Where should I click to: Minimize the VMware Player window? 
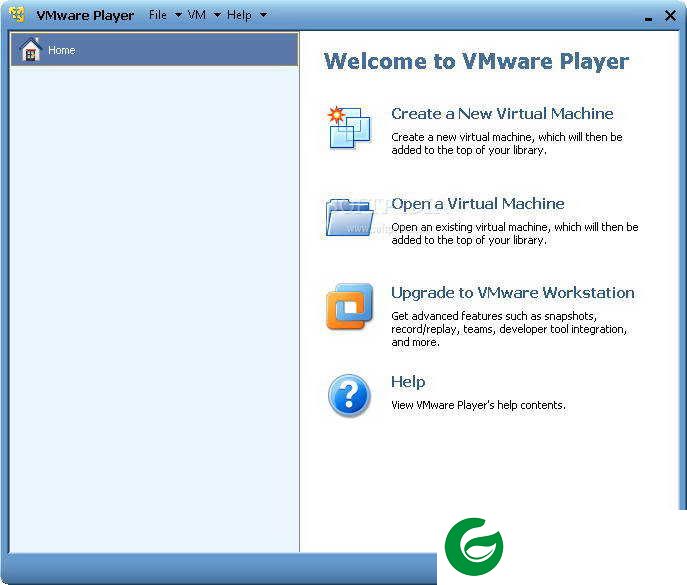648,18
